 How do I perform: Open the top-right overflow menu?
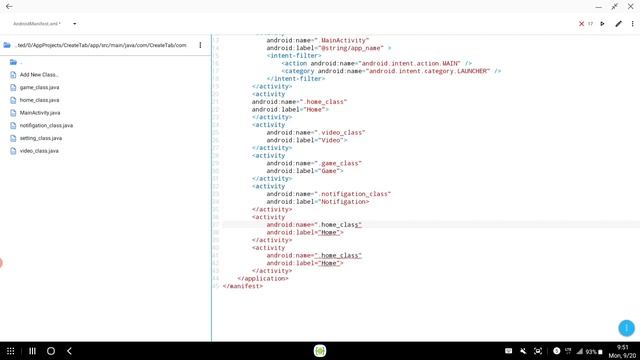(632, 24)
